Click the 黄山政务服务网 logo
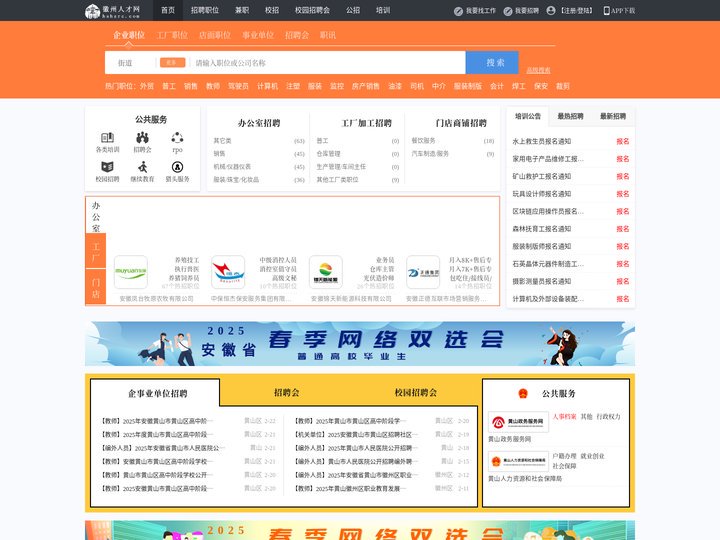Viewport: 720px width, 540px height. pos(518,422)
